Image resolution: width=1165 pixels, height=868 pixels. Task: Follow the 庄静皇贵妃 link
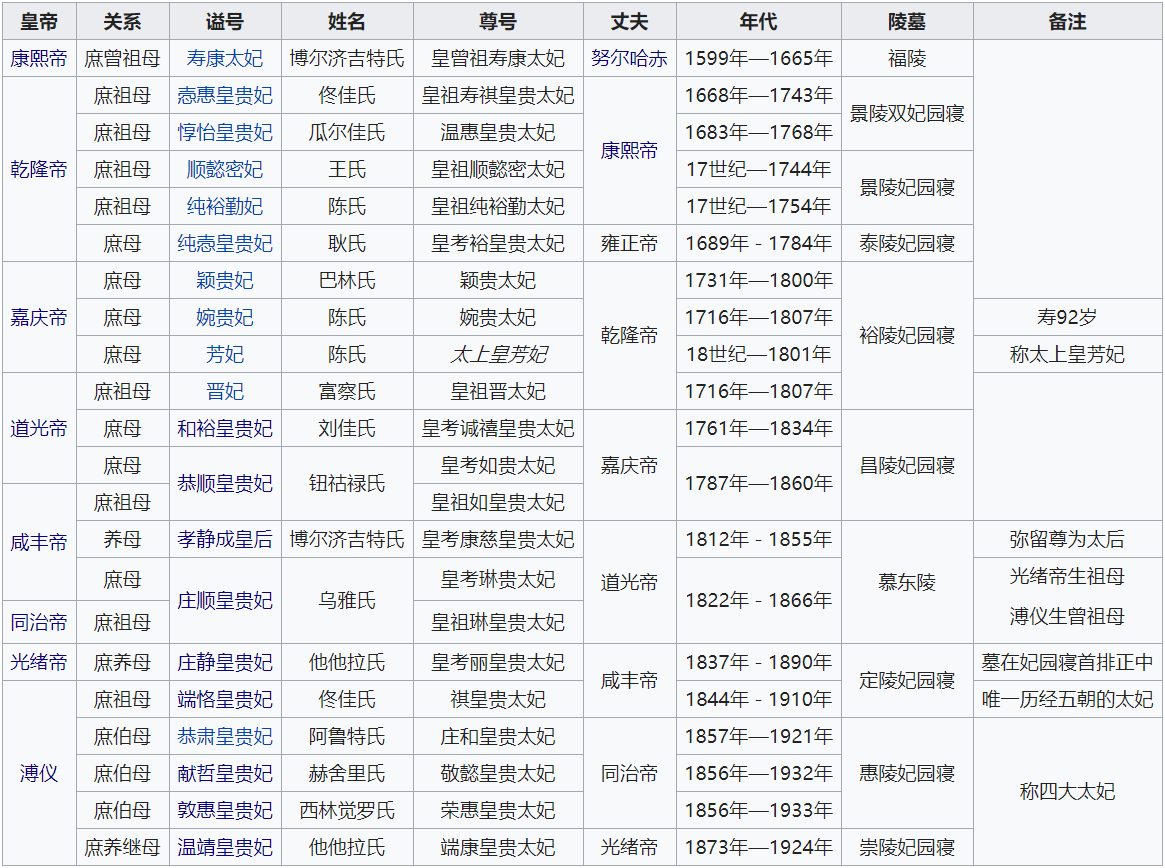click(225, 662)
